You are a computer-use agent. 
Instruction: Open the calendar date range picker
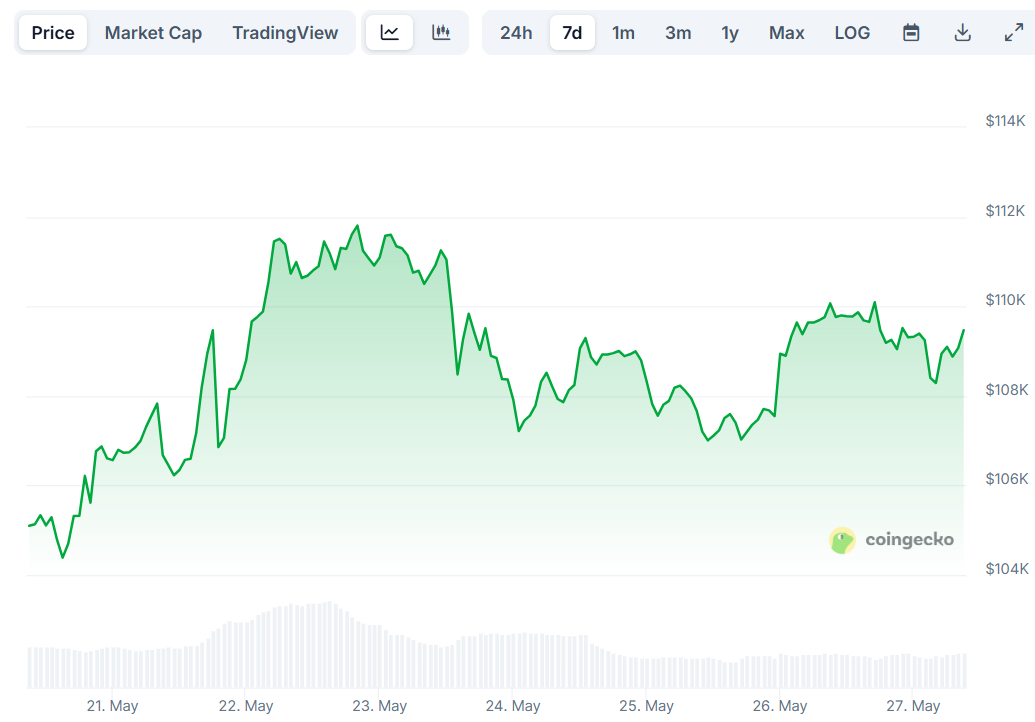click(x=911, y=32)
